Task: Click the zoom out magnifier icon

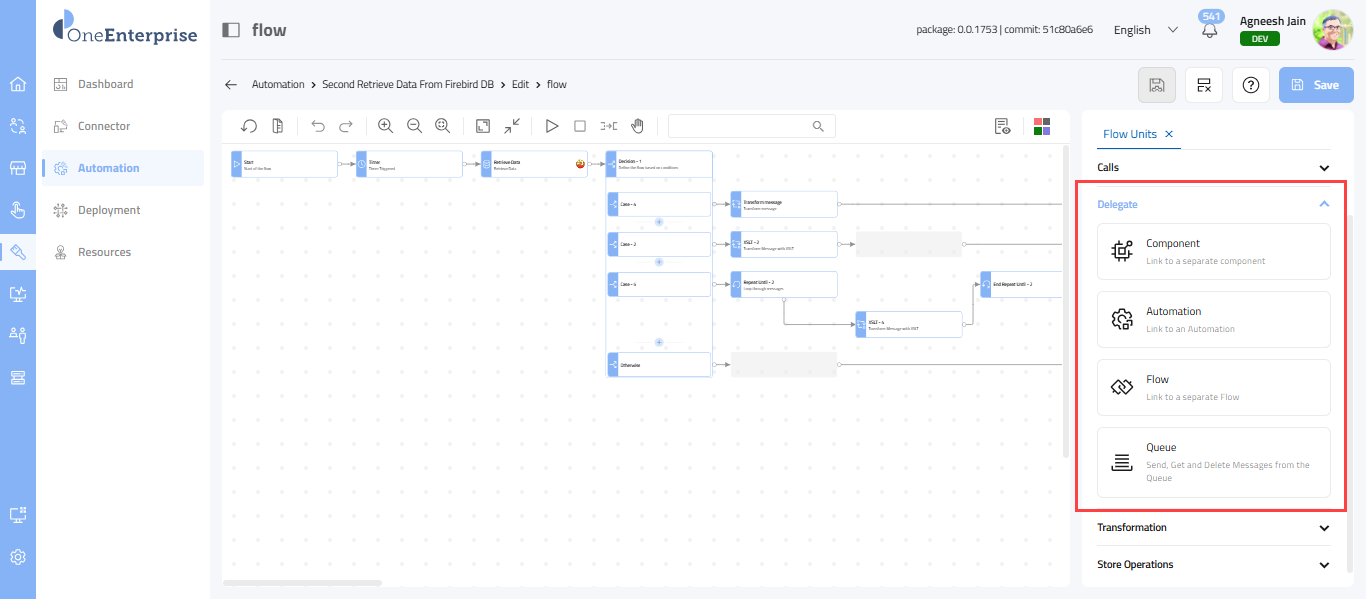Action: [x=414, y=126]
